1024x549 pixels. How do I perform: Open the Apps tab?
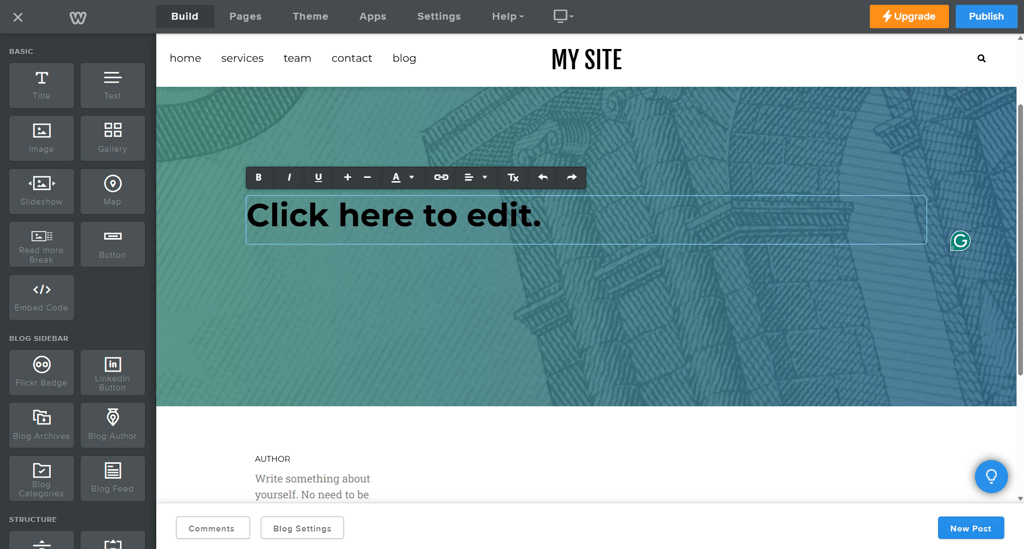[372, 16]
